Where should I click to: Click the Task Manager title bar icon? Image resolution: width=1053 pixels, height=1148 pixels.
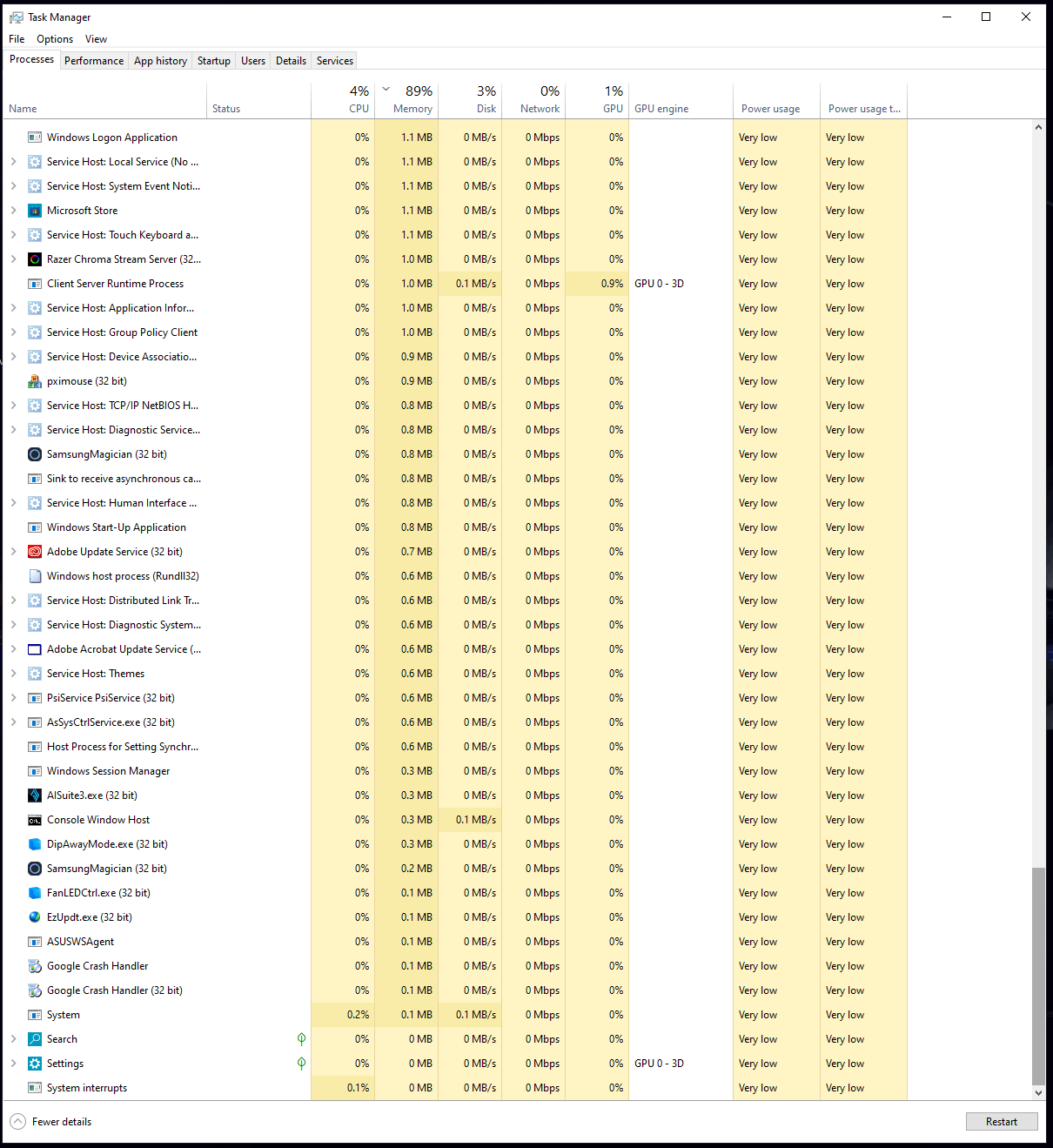[16, 17]
